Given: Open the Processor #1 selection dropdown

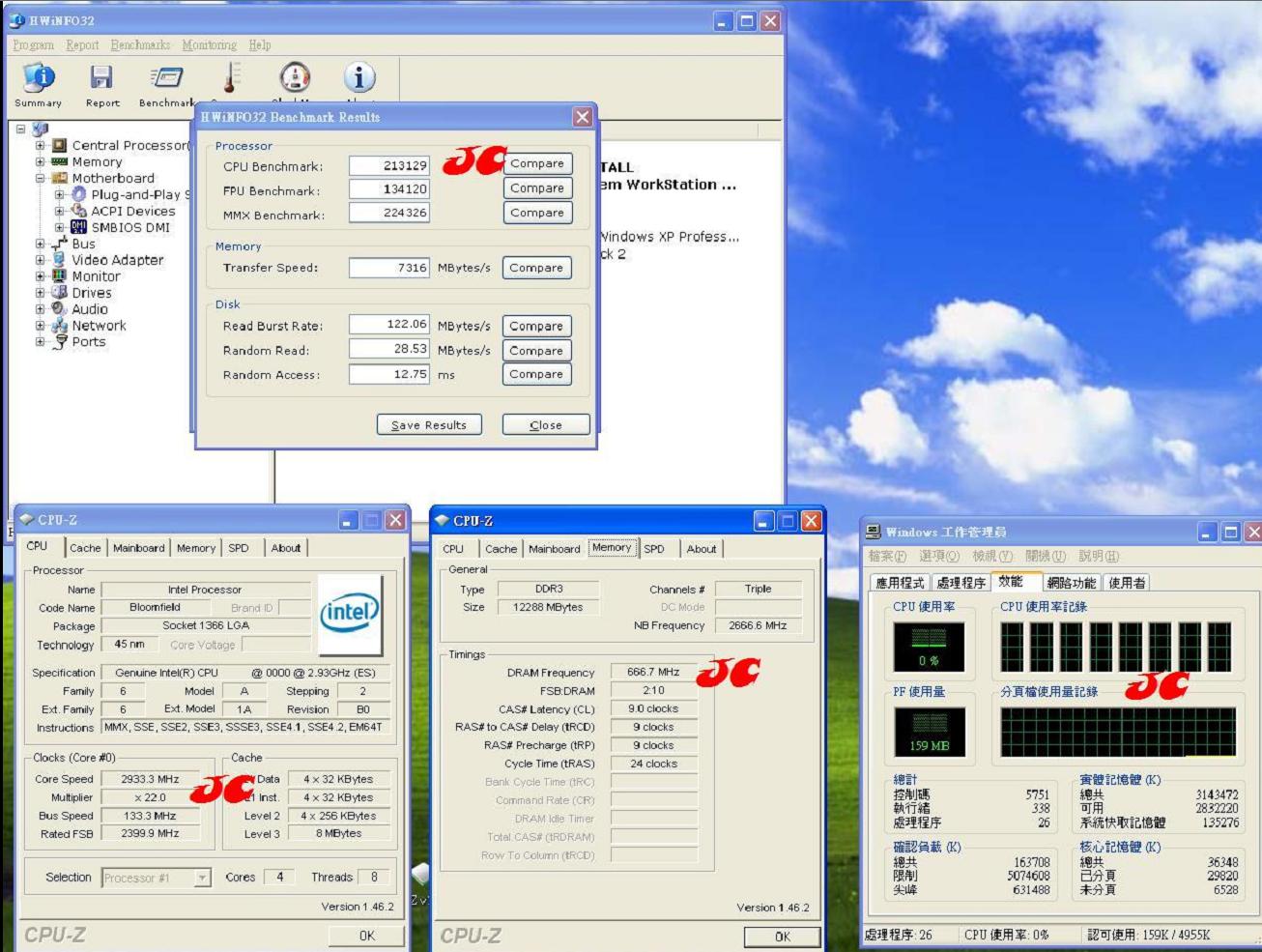Looking at the screenshot, I should 202,878.
